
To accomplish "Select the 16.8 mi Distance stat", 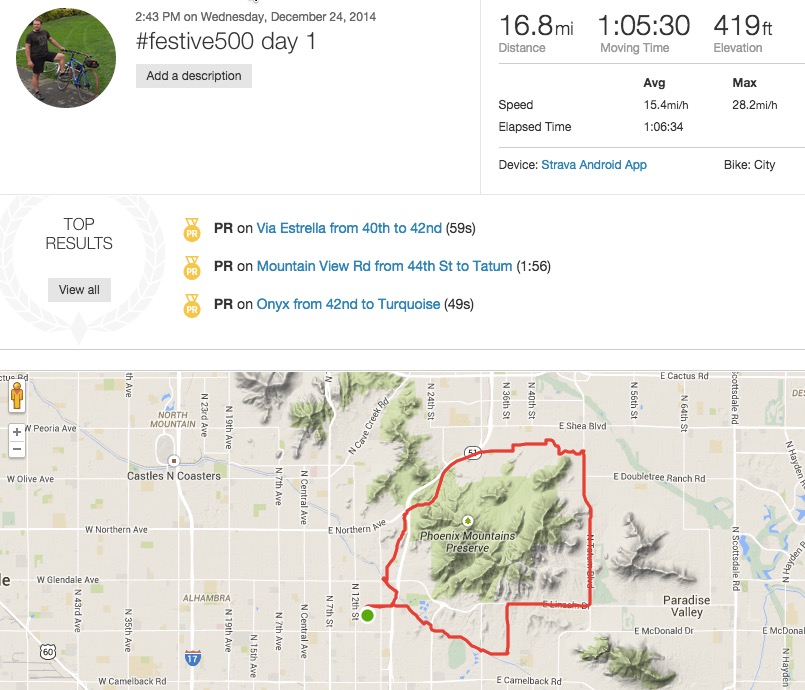I will point(535,26).
